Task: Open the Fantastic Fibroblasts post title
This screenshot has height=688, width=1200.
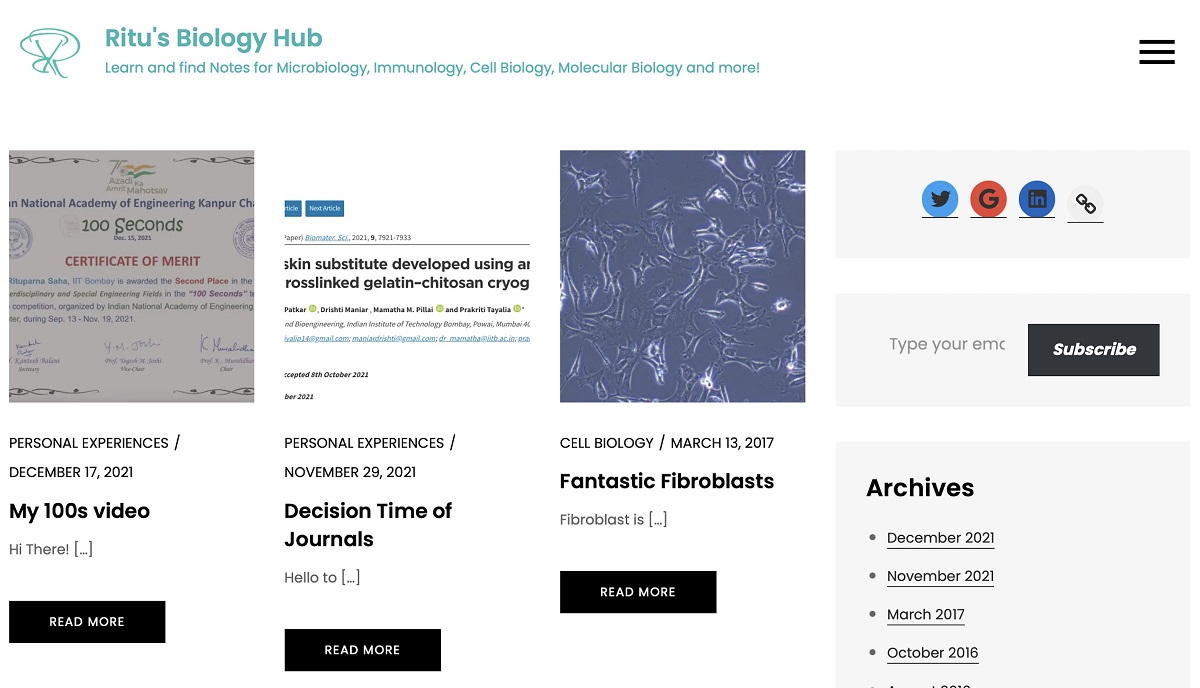Action: (667, 481)
